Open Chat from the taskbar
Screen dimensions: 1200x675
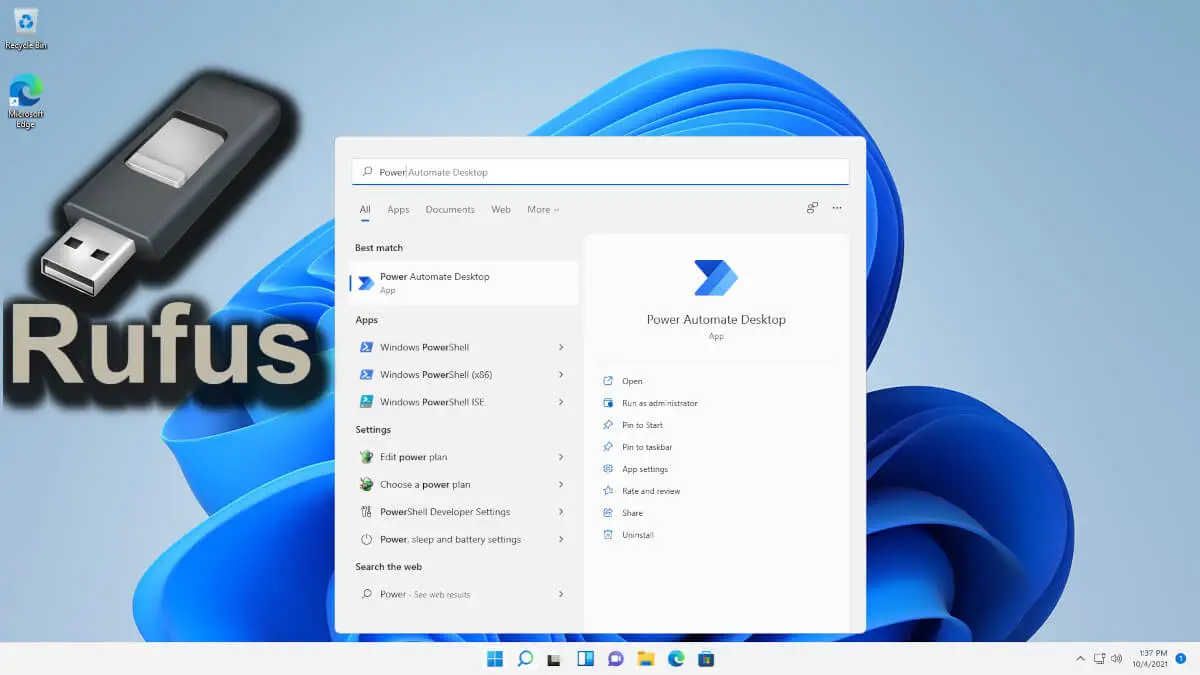click(x=615, y=659)
